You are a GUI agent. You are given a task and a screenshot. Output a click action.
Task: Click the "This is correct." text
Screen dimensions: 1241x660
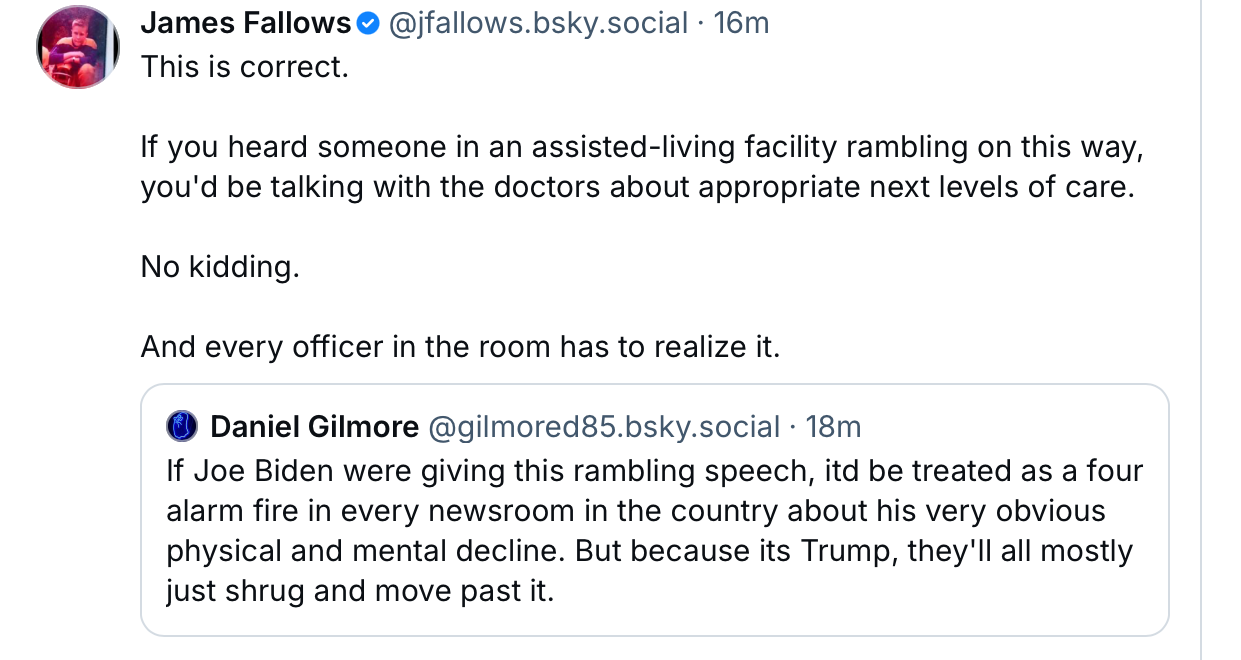click(x=245, y=67)
